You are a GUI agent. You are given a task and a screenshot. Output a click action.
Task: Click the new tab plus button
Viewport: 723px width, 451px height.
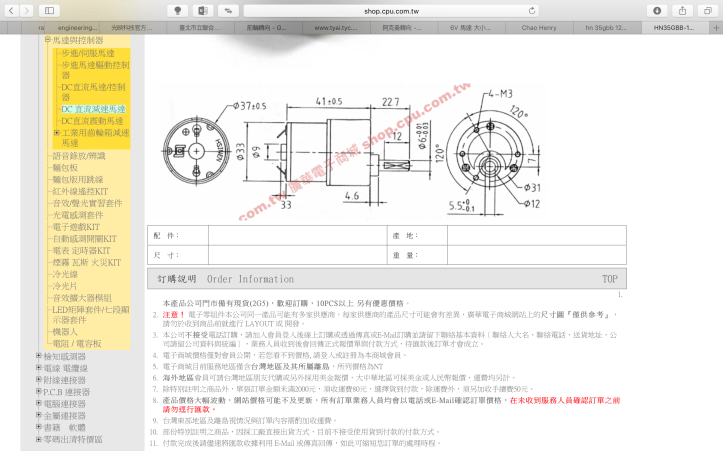click(714, 29)
